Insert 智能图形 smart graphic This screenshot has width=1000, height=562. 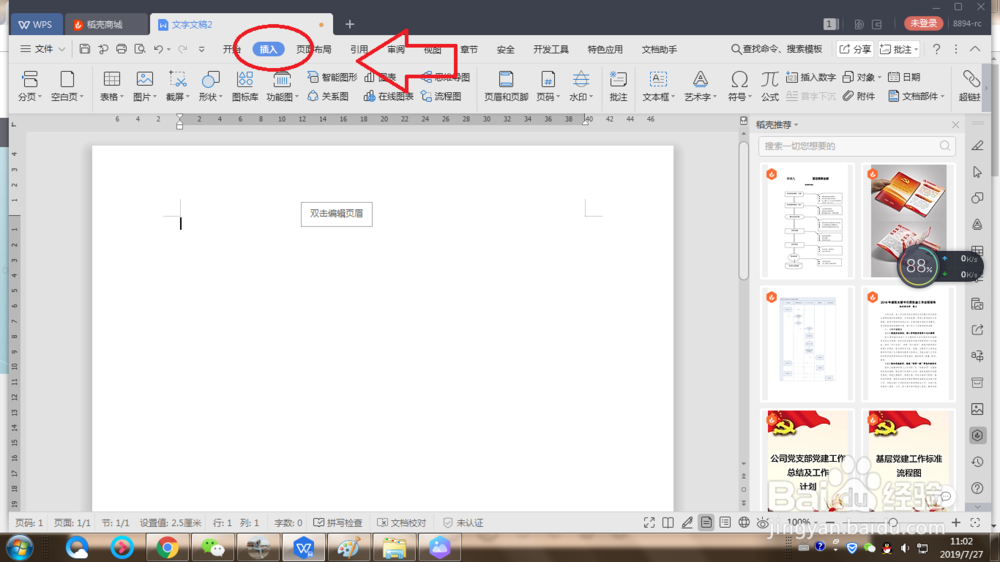(x=332, y=77)
